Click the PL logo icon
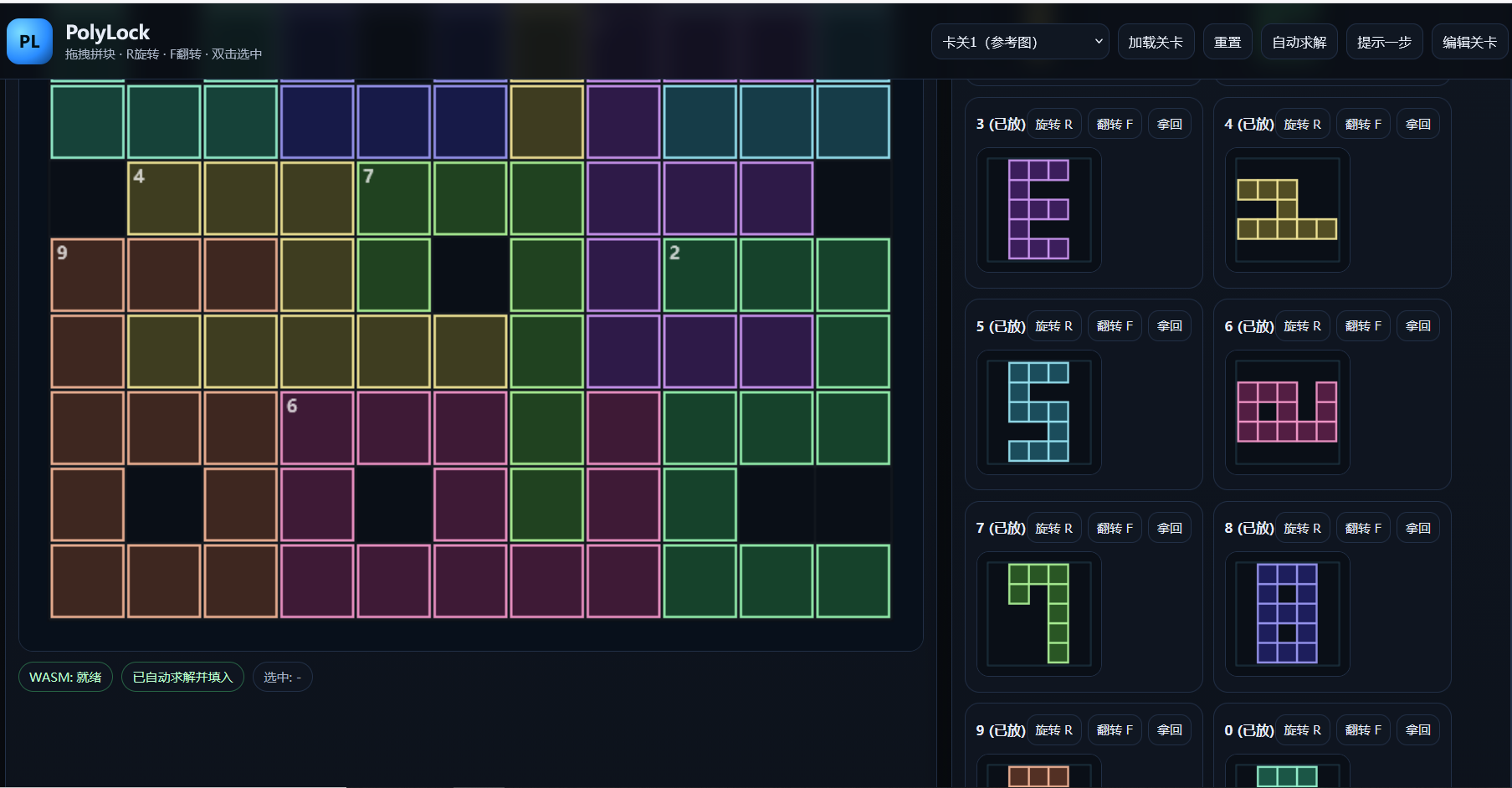The image size is (1512, 788). [x=29, y=41]
